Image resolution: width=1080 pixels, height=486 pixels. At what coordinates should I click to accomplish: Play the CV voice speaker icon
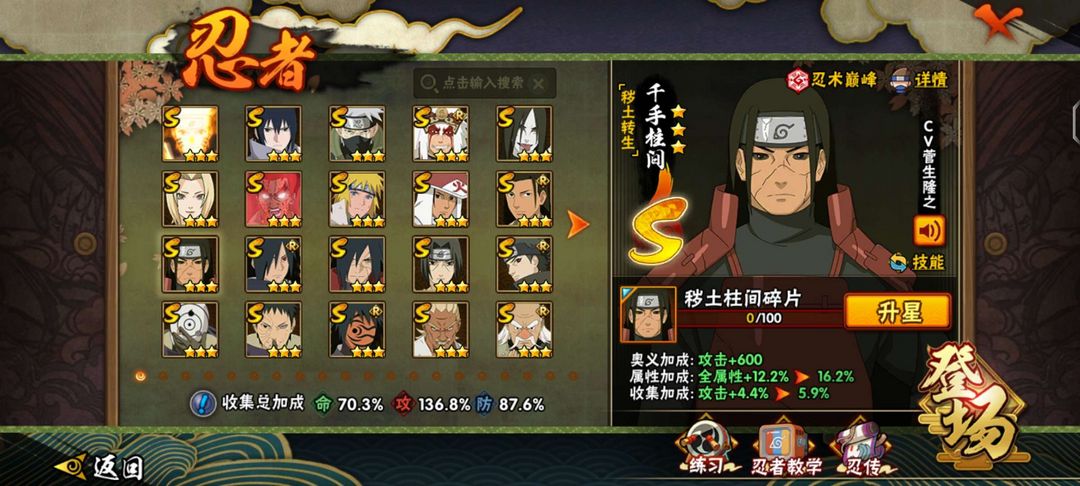coord(929,231)
